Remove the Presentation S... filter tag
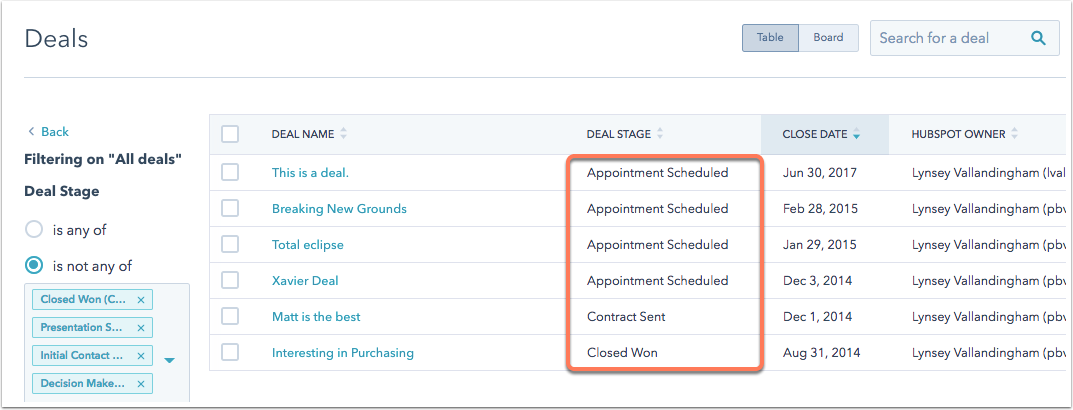 point(140,328)
